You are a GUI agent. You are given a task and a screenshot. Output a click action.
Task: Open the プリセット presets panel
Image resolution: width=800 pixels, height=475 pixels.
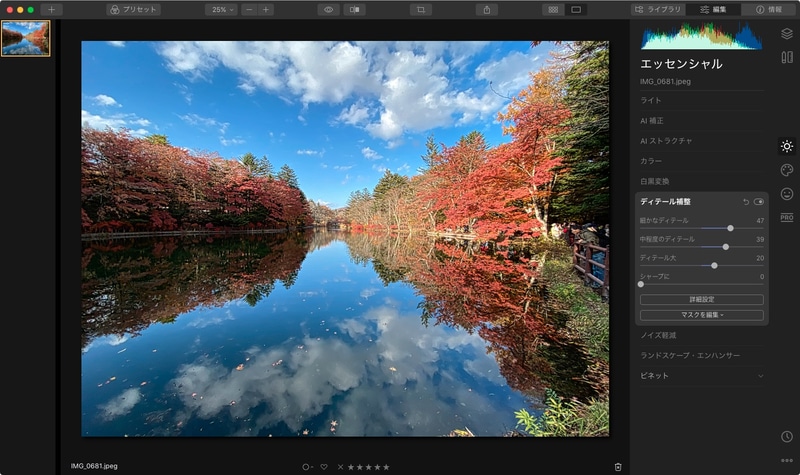point(134,10)
